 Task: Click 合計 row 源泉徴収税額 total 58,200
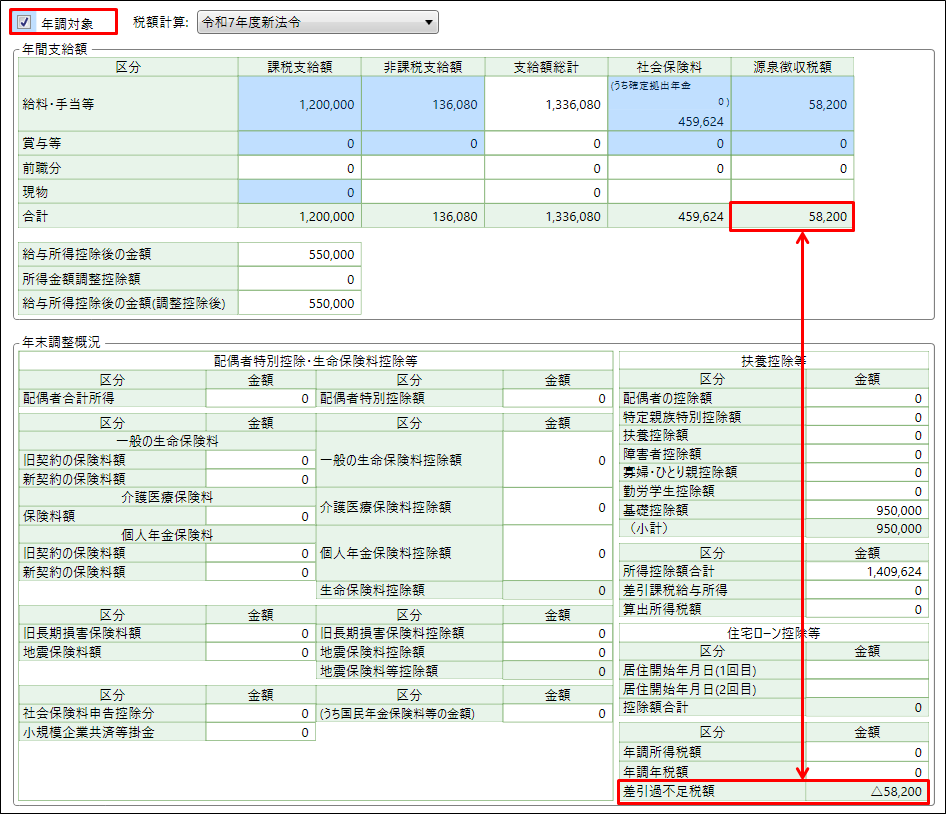[x=792, y=216]
